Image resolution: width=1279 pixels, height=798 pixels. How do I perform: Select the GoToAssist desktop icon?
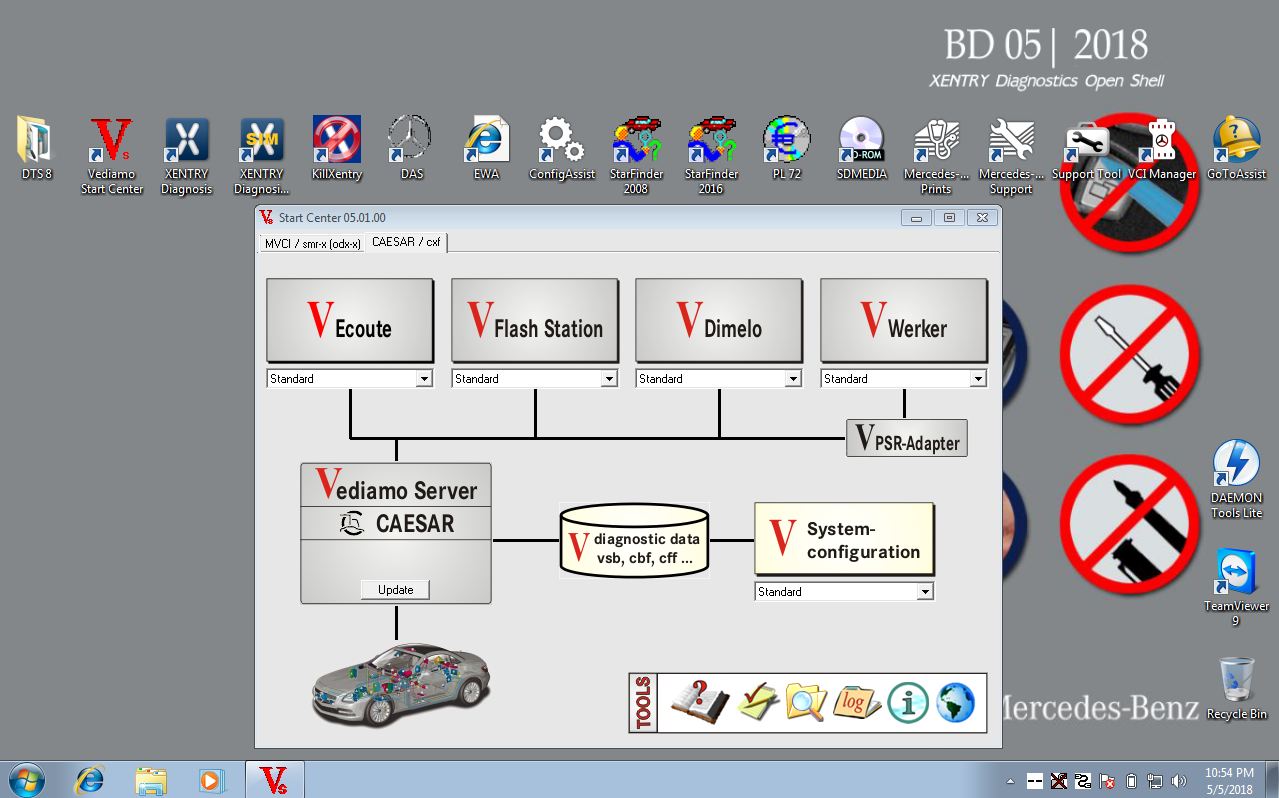(1236, 148)
